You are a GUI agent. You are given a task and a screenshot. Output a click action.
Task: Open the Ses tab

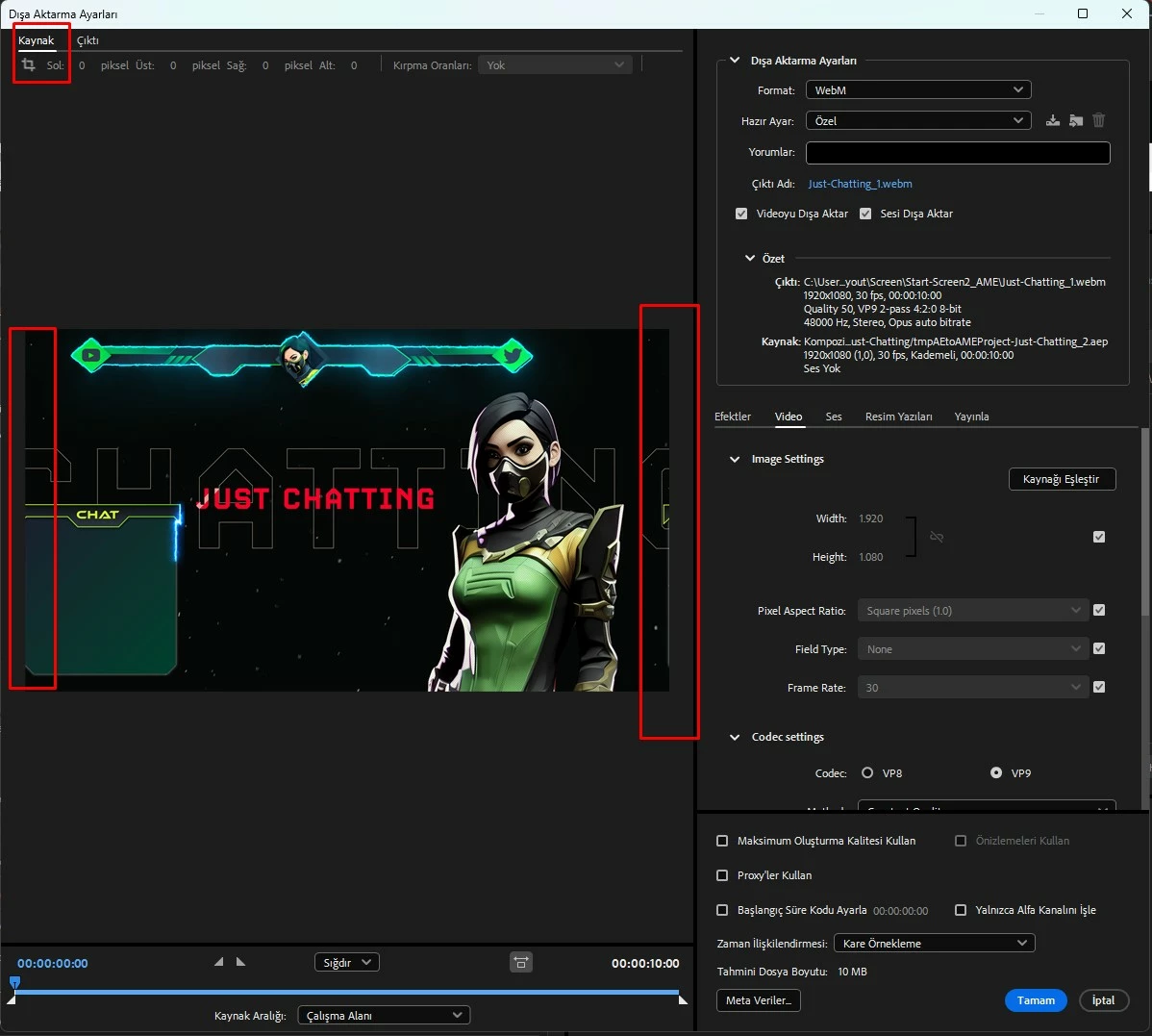tap(834, 417)
